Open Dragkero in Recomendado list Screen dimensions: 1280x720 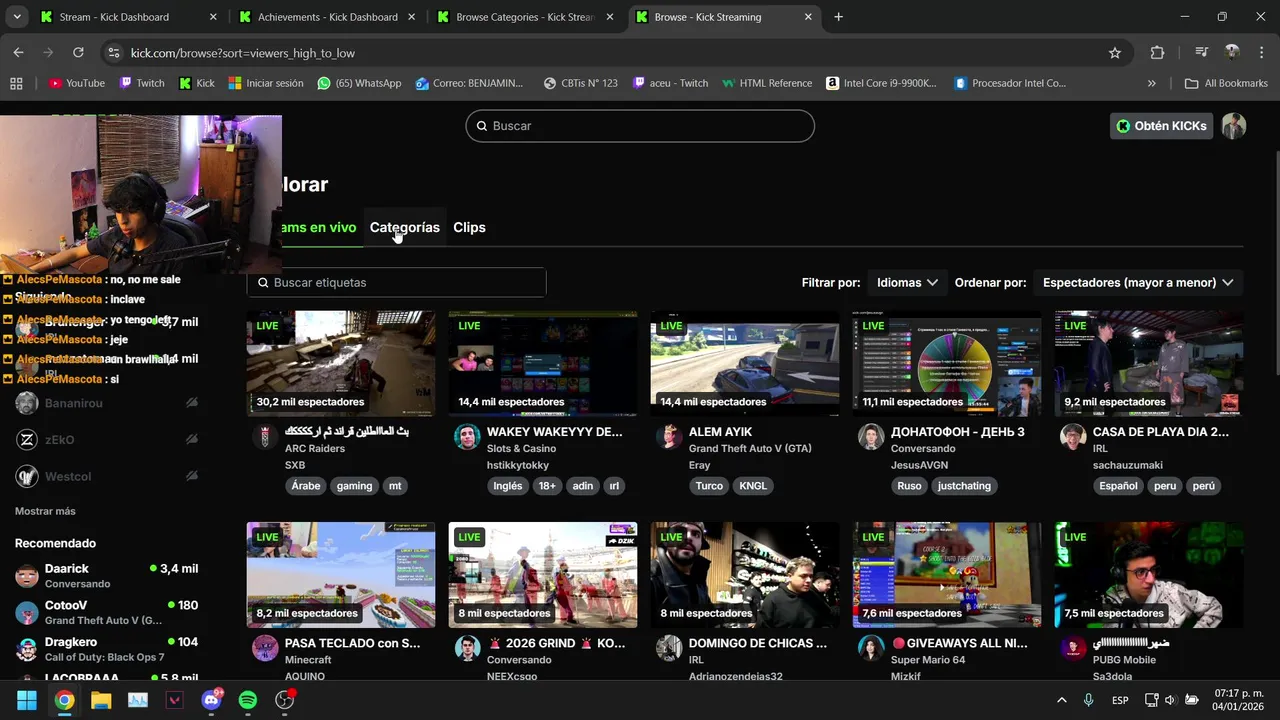click(106, 649)
